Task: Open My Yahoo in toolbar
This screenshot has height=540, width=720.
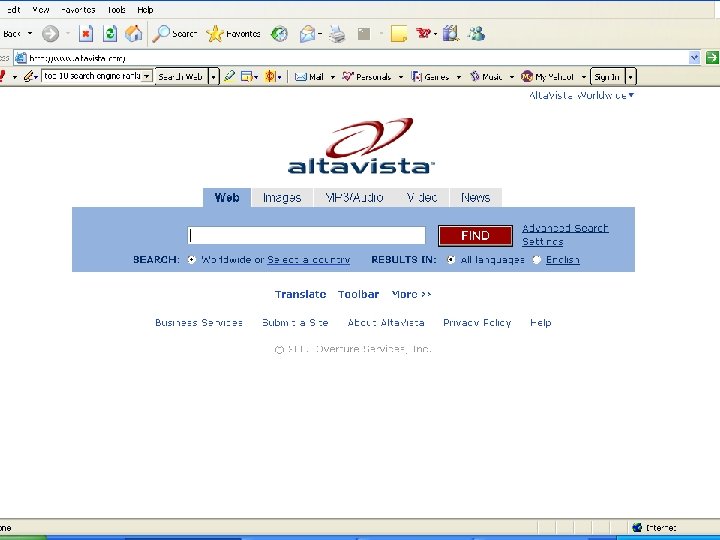Action: click(x=547, y=77)
